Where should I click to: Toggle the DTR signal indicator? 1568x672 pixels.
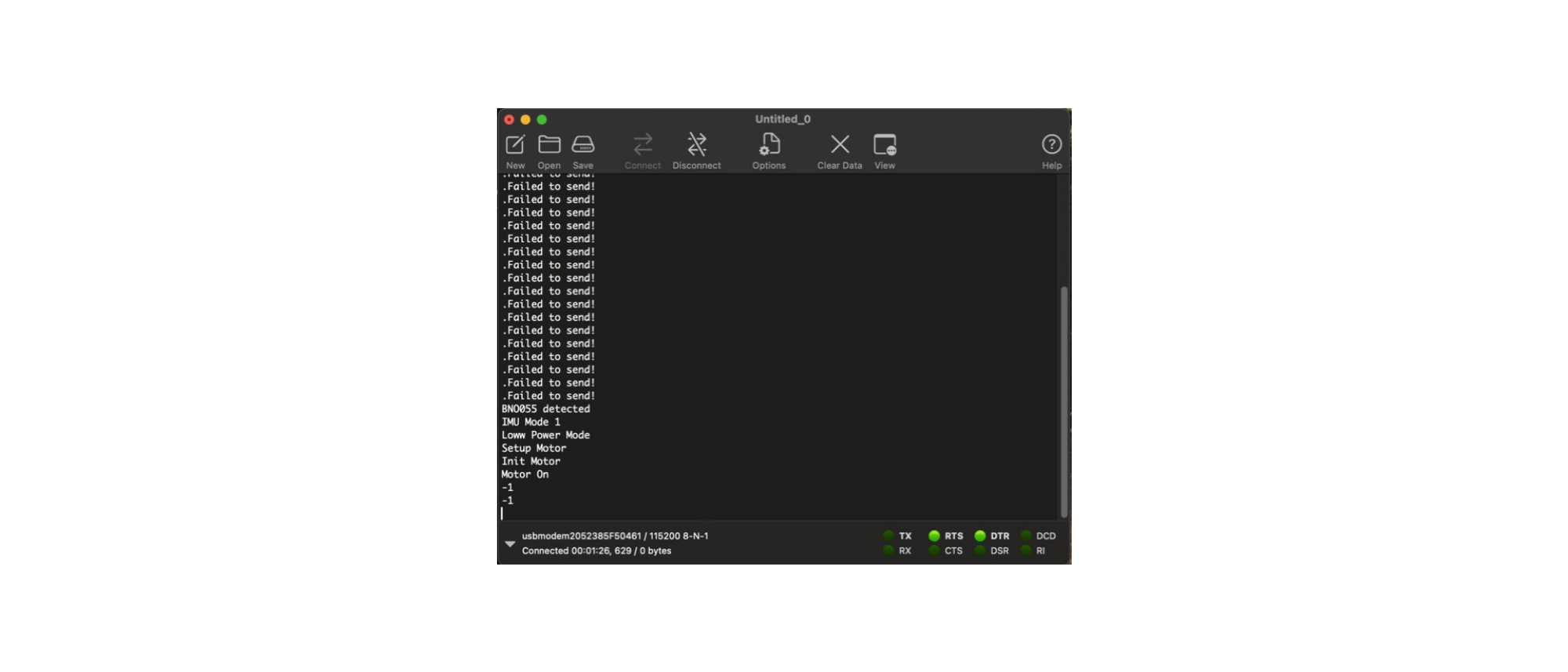click(980, 536)
